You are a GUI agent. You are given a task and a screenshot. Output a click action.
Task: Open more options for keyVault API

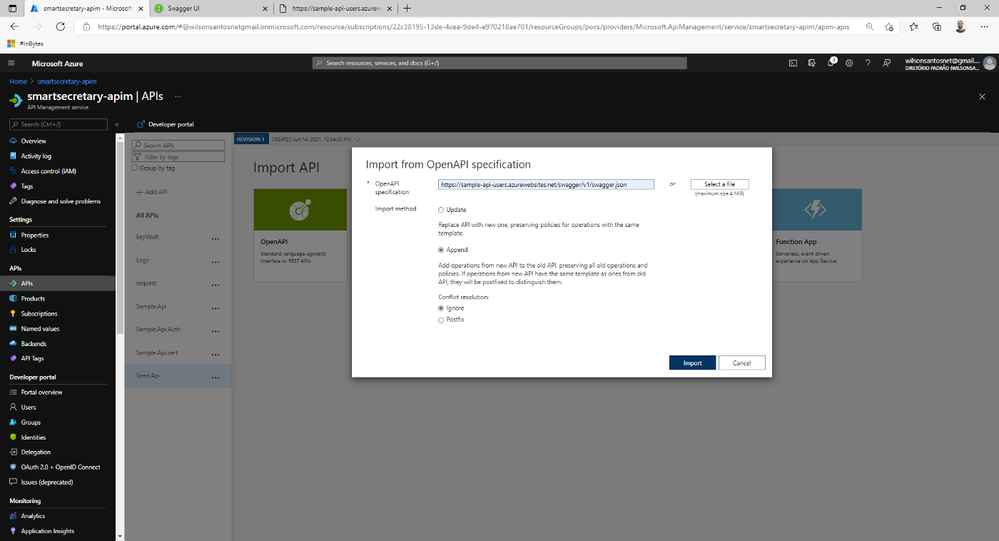215,238
